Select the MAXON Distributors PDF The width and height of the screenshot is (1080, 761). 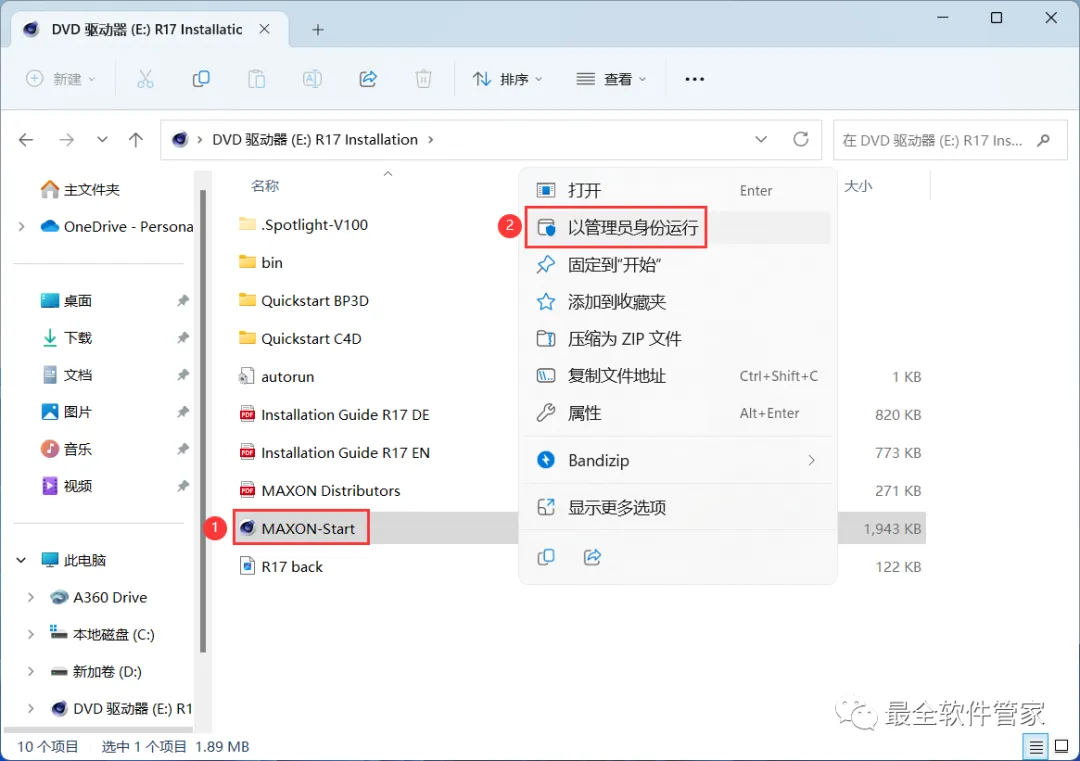coord(320,490)
